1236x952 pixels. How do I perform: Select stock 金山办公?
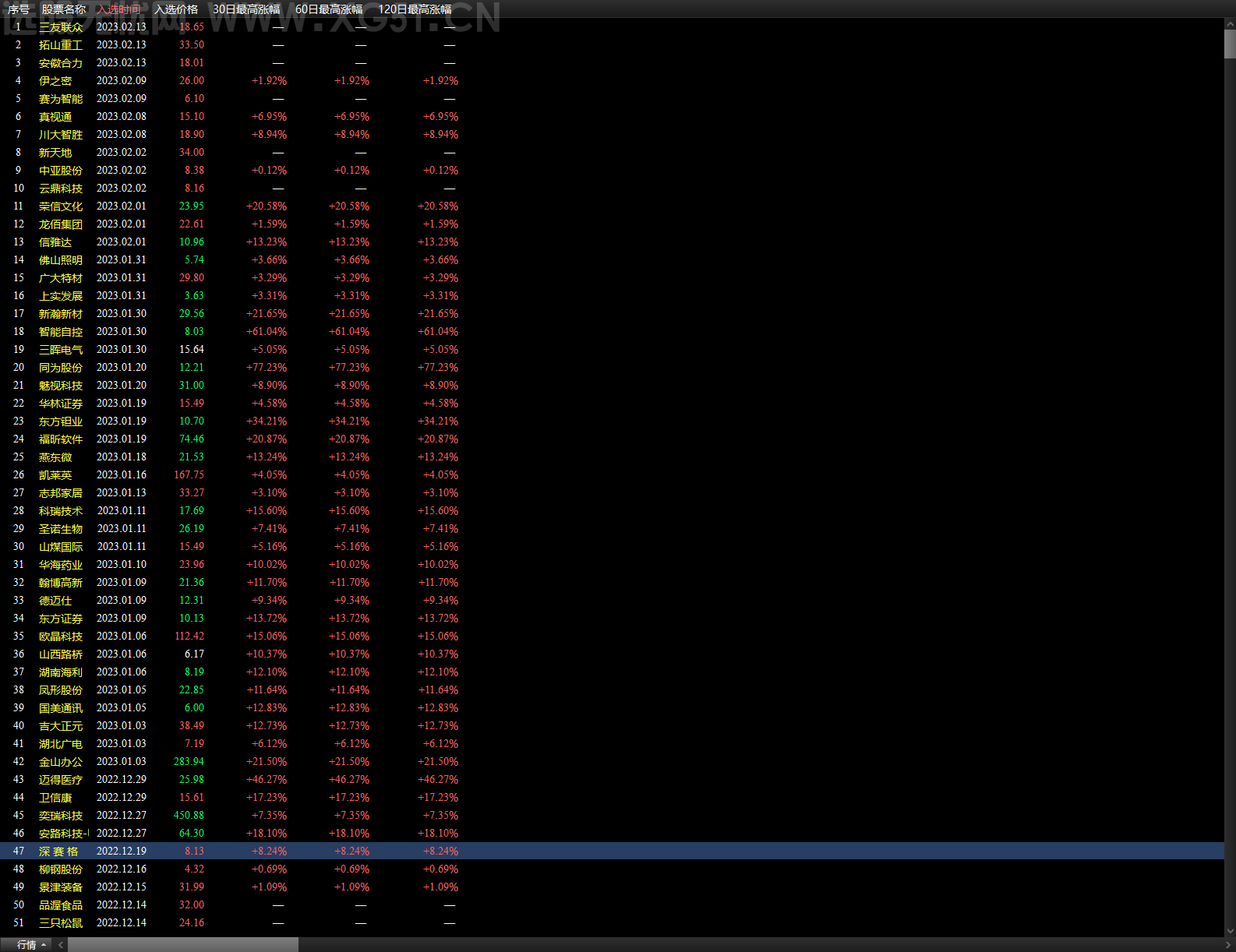coord(61,762)
